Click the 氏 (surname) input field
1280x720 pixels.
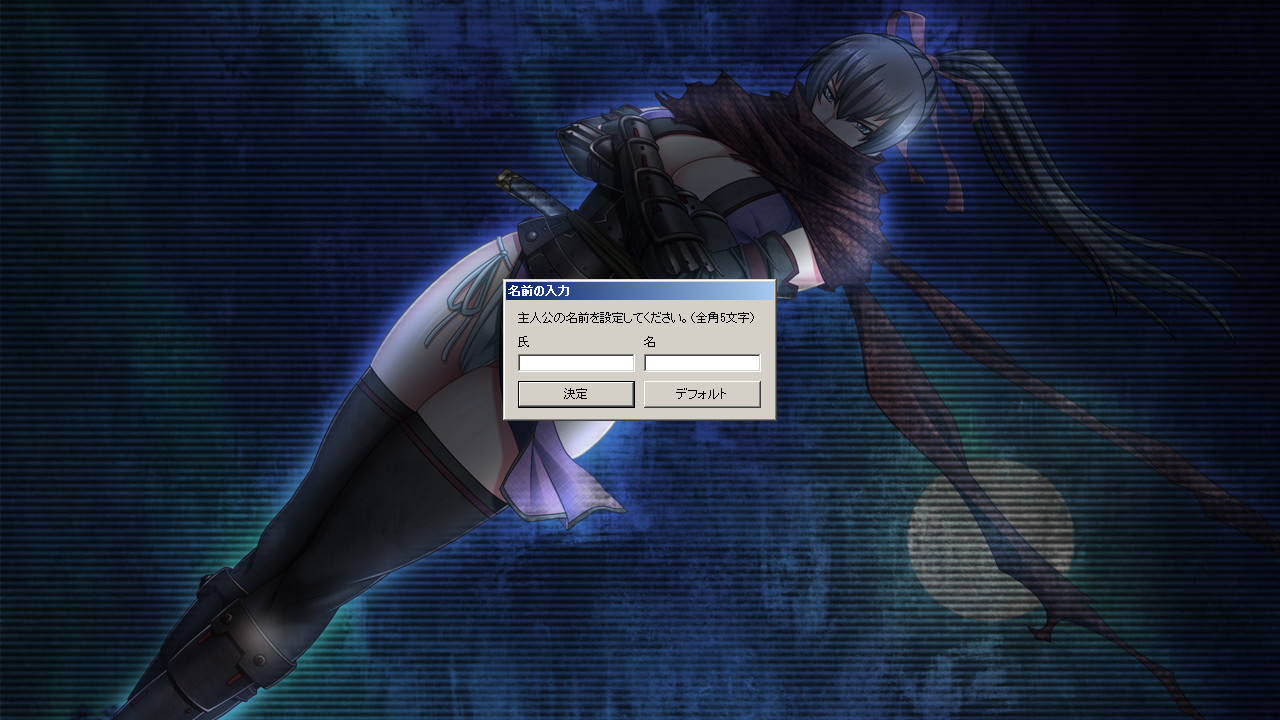[576, 363]
